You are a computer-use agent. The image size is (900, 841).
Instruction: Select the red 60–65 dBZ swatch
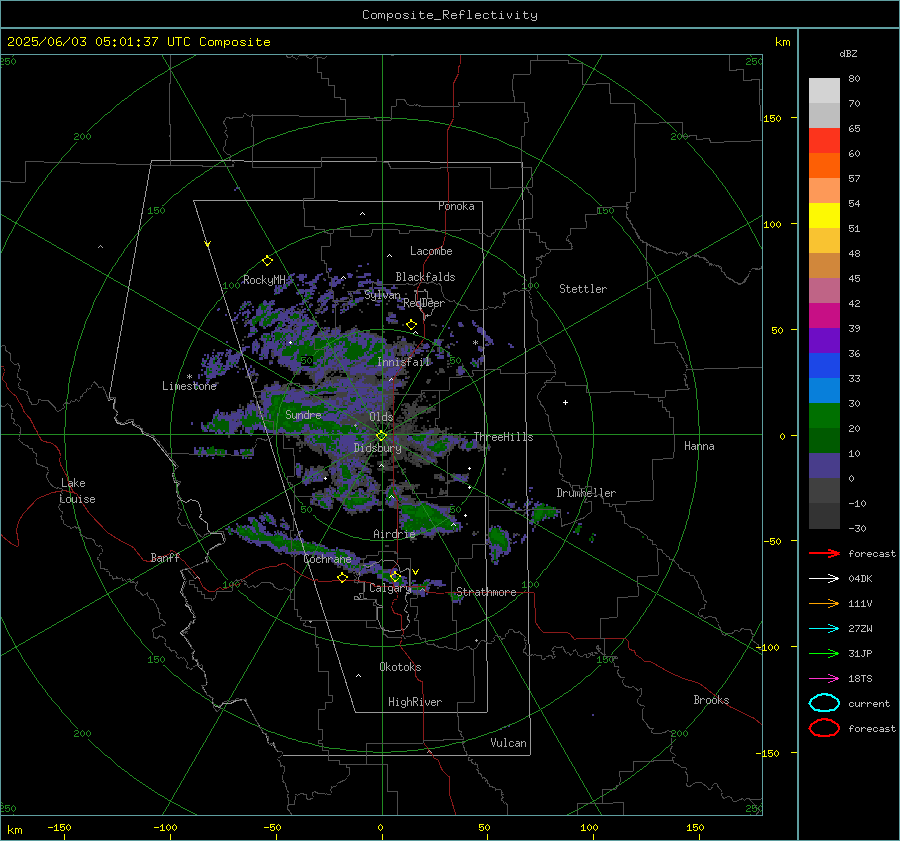pyautogui.click(x=824, y=140)
